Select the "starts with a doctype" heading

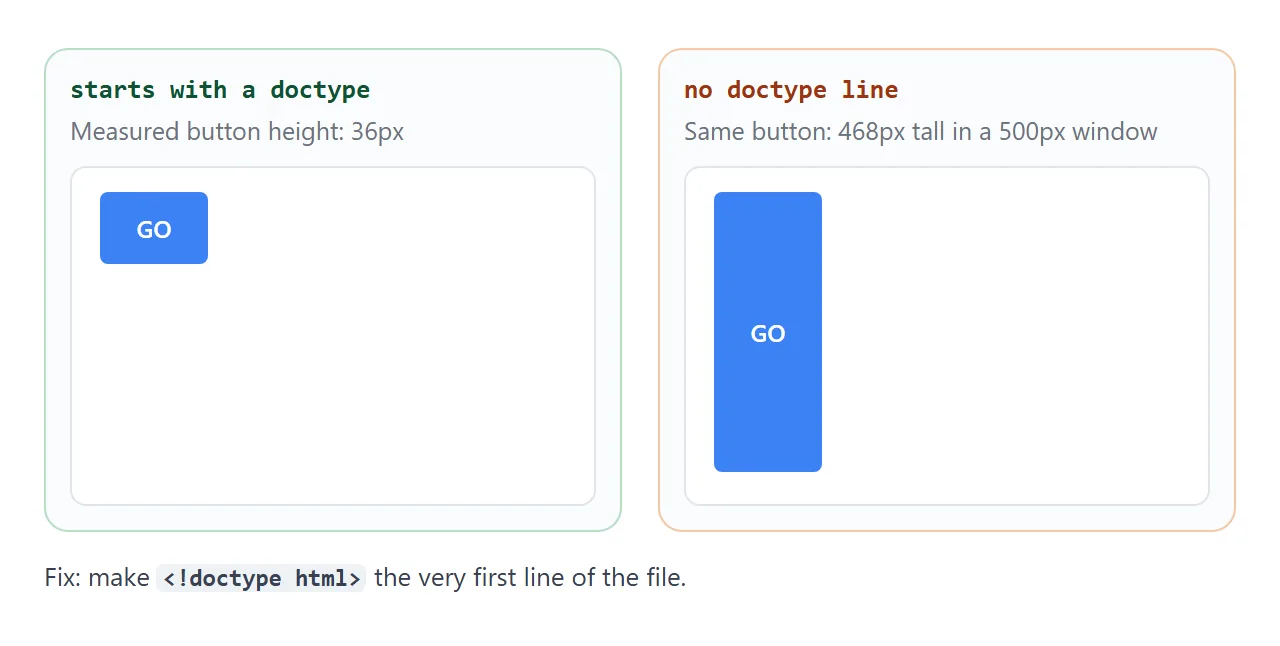(x=220, y=90)
